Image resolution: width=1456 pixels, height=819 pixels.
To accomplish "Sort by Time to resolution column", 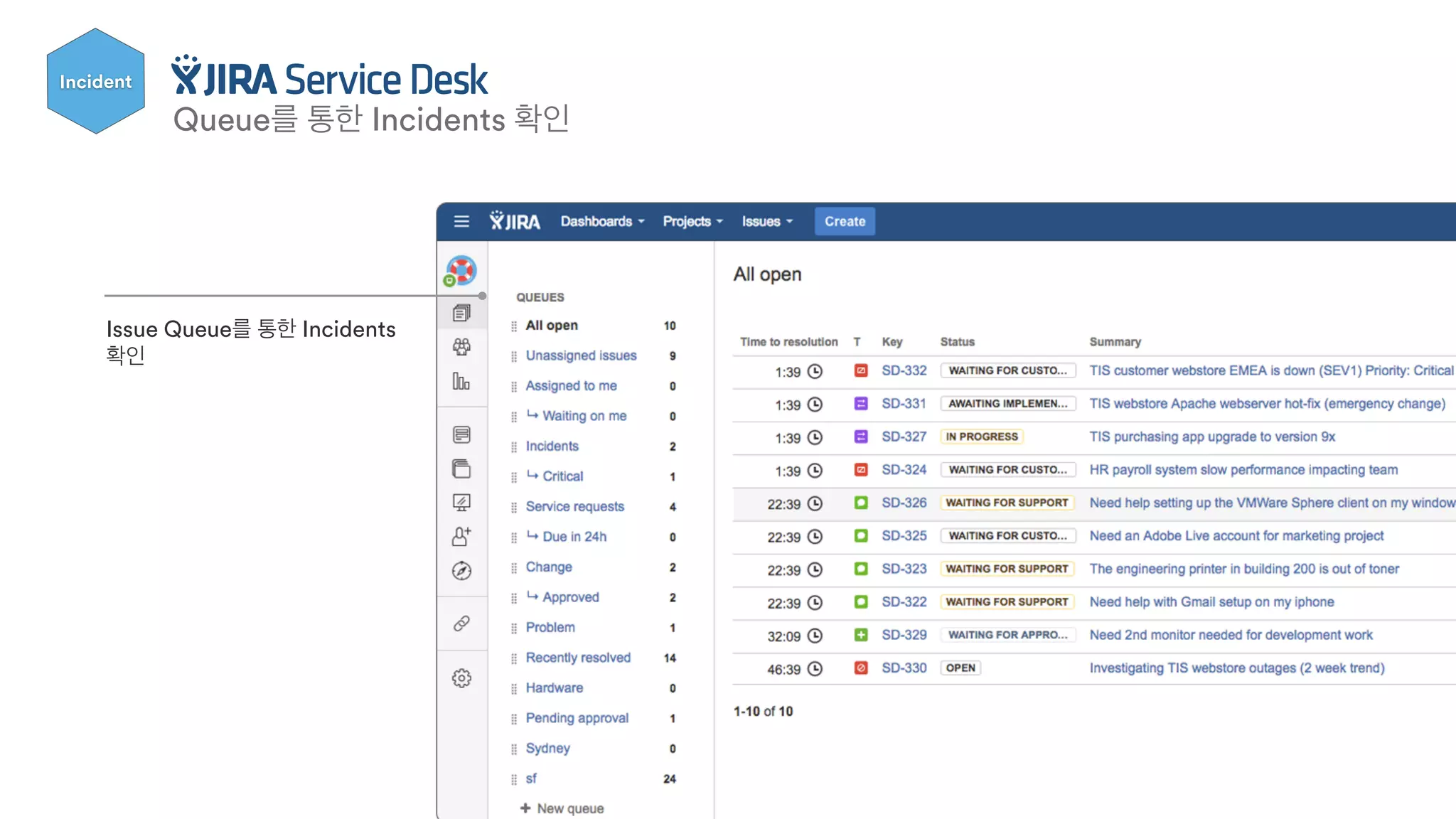I will click(x=788, y=342).
